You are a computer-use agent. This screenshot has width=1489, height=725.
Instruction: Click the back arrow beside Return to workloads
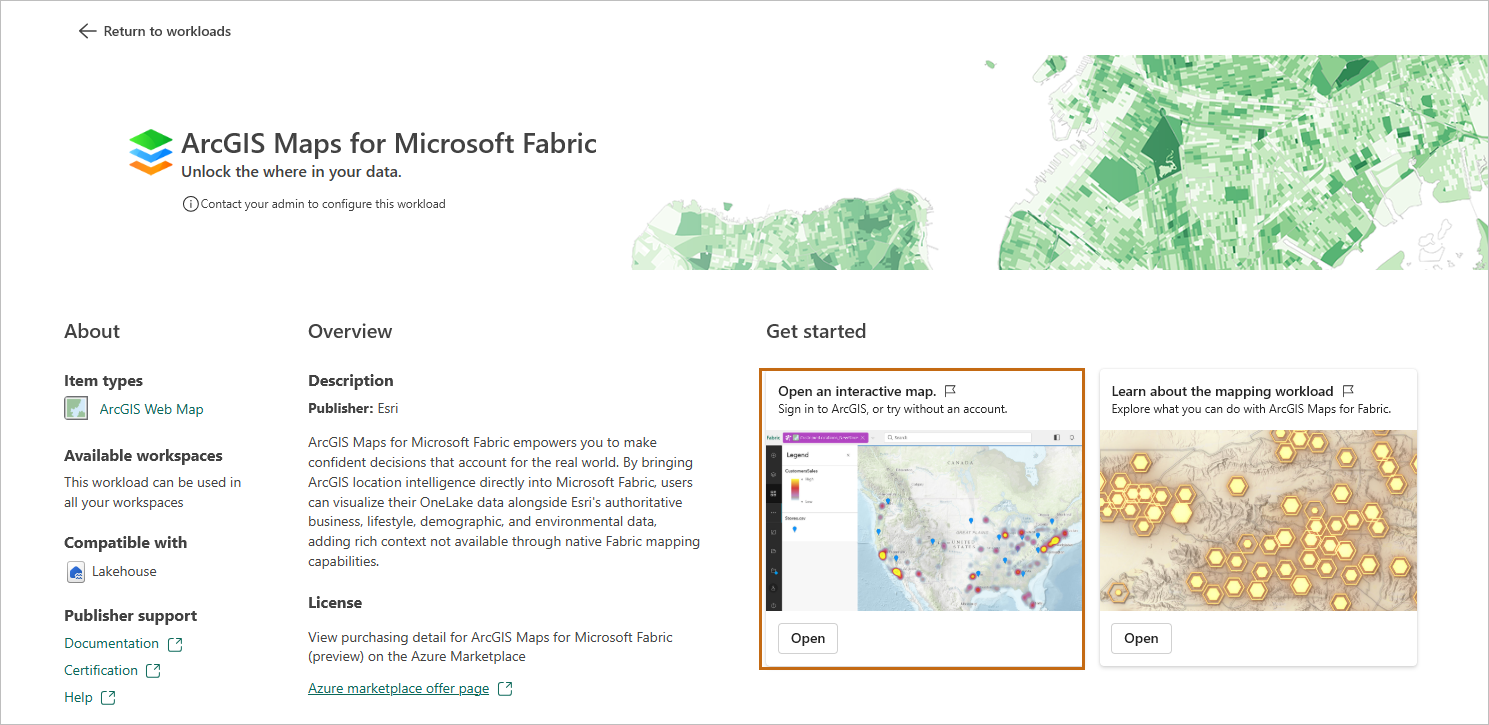point(87,31)
